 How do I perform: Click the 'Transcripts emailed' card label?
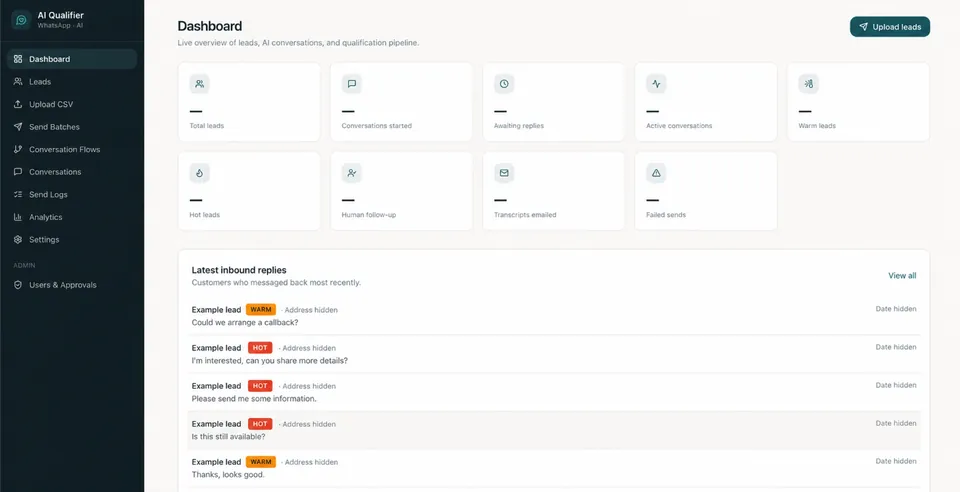[525, 215]
